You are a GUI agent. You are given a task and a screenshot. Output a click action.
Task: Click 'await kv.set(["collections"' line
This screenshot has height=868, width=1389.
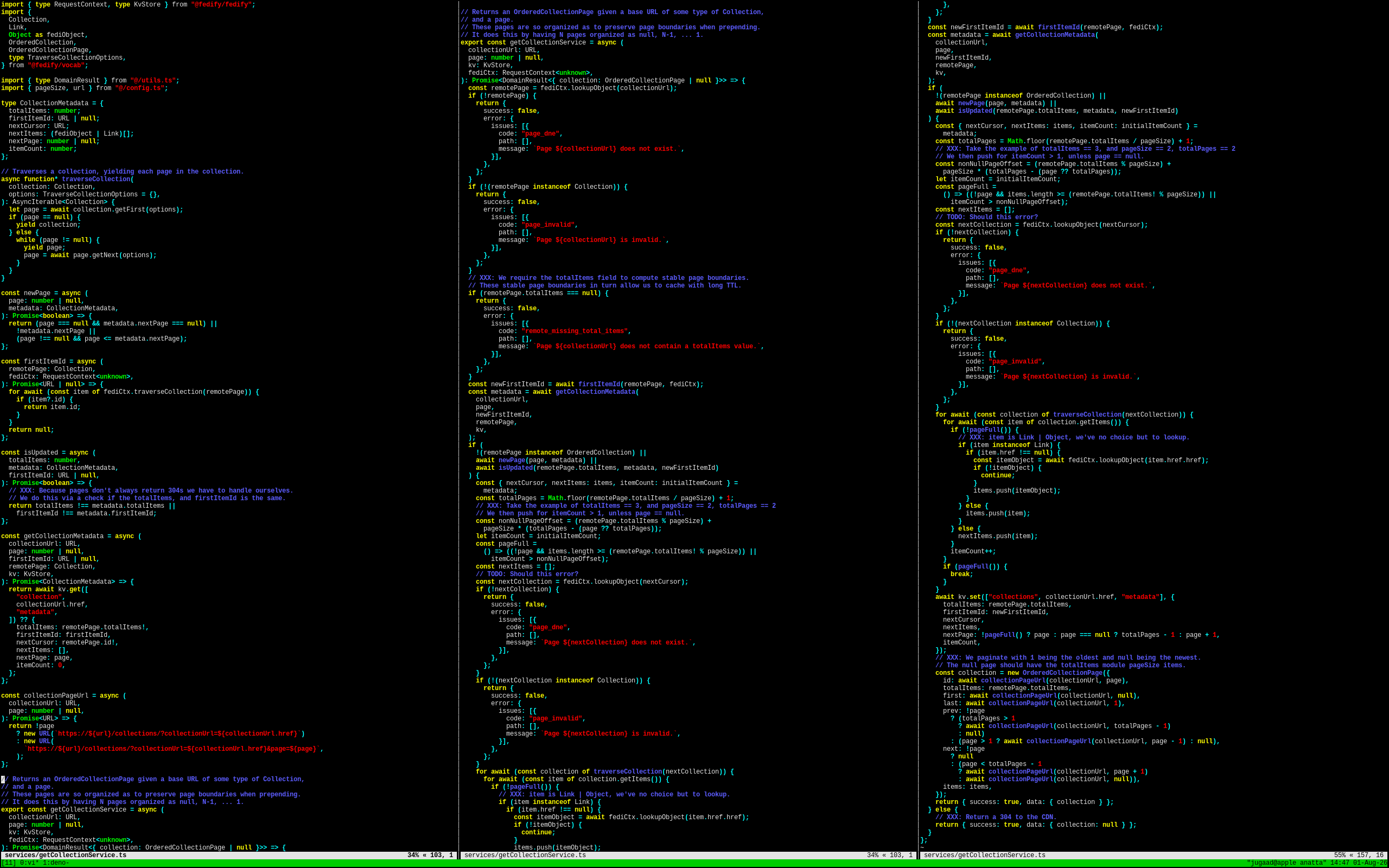pyautogui.click(x=1055, y=597)
